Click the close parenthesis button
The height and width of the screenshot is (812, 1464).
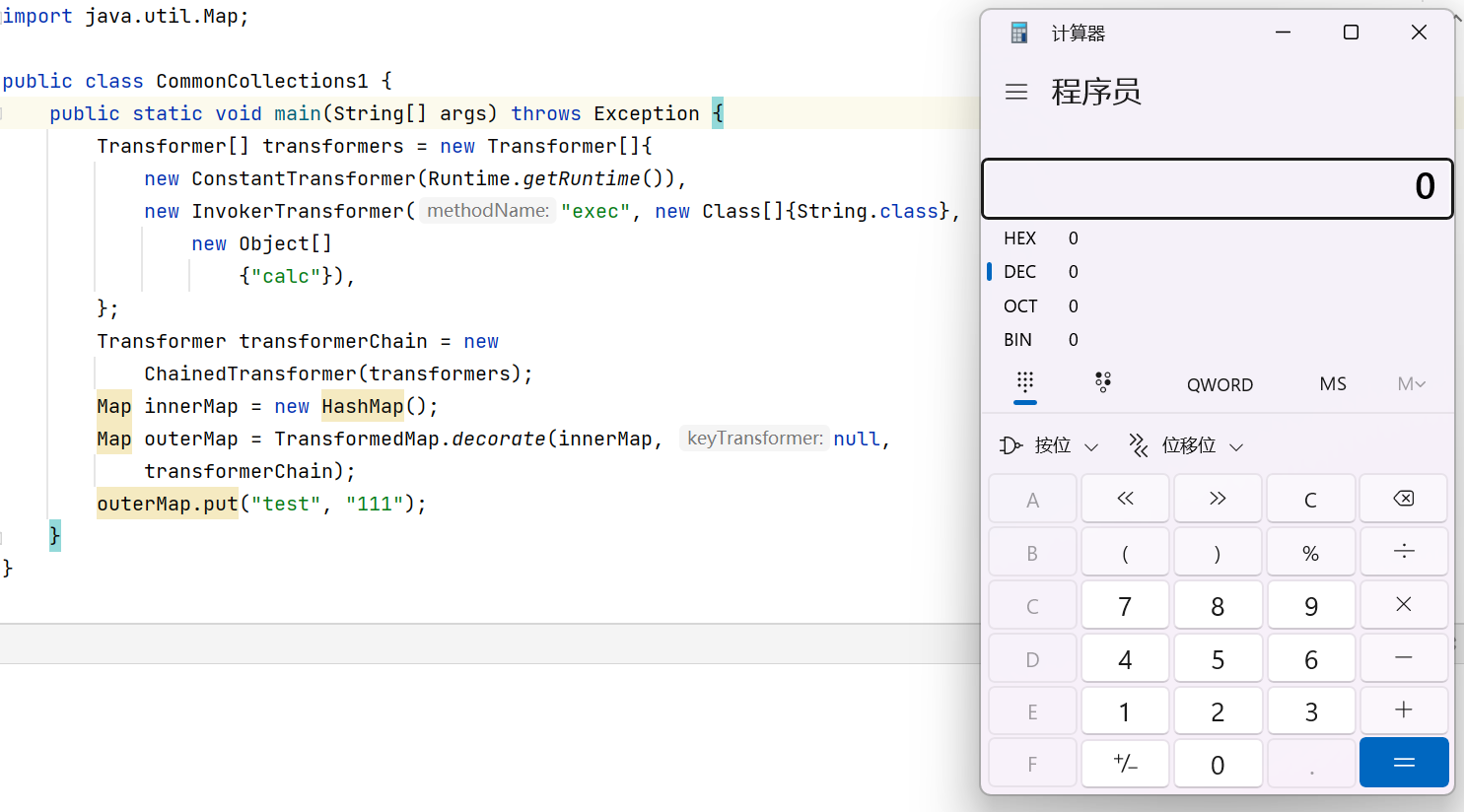1218,552
